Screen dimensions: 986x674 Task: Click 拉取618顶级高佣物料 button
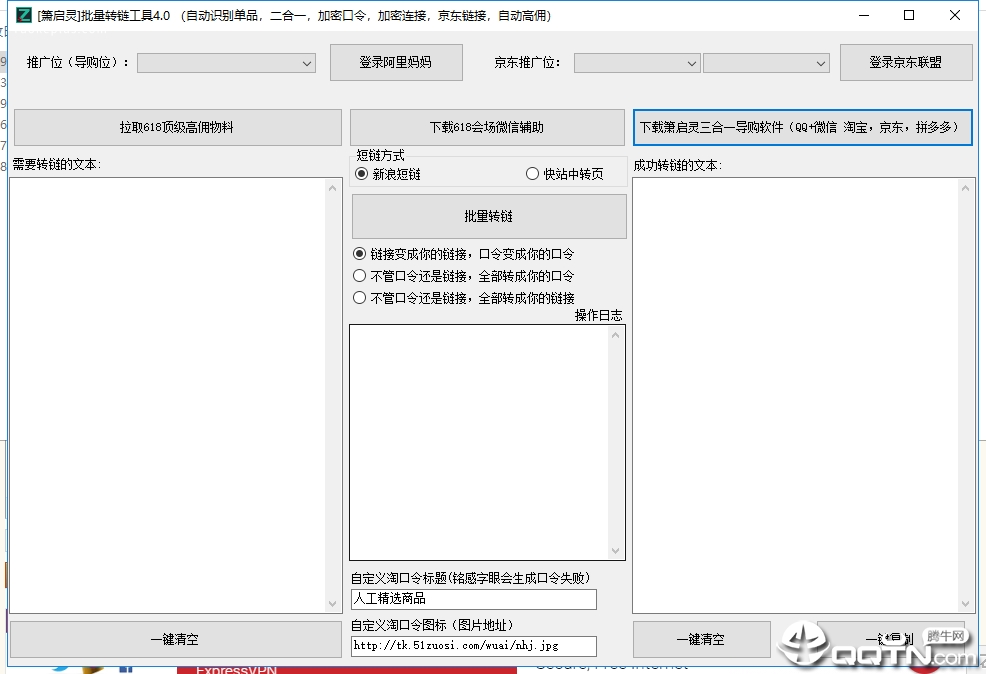click(x=177, y=128)
